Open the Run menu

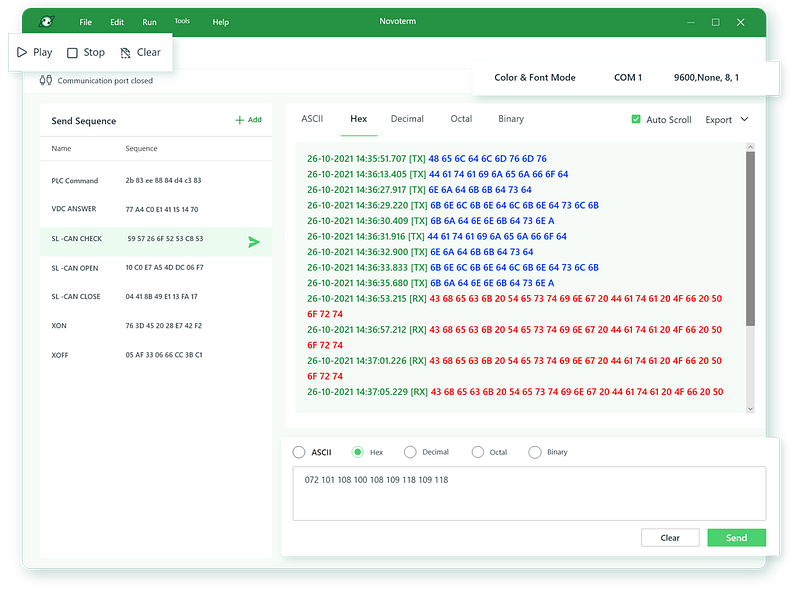(x=149, y=22)
